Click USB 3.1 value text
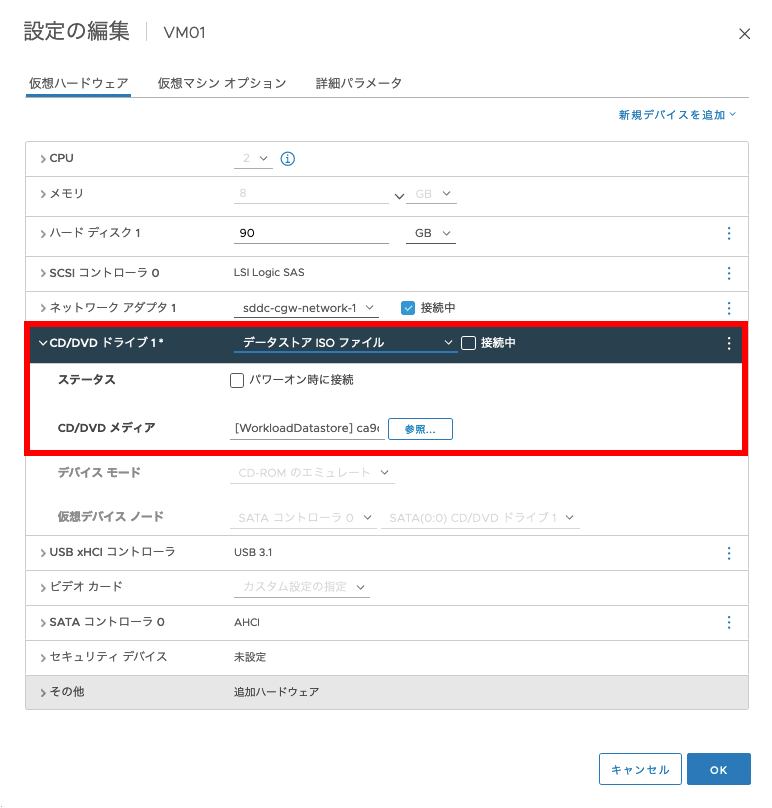The image size is (772, 808). pyautogui.click(x=253, y=552)
